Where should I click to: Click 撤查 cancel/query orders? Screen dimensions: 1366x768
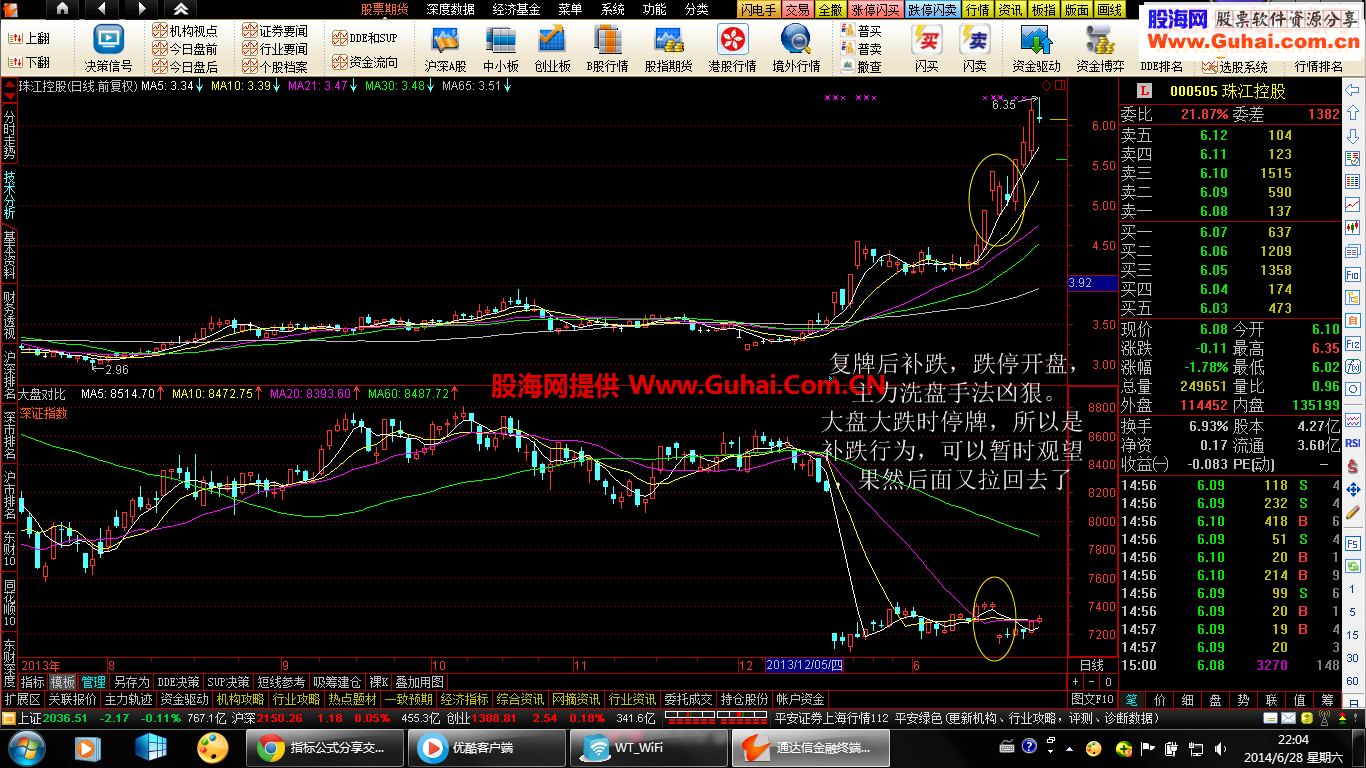(x=861, y=67)
